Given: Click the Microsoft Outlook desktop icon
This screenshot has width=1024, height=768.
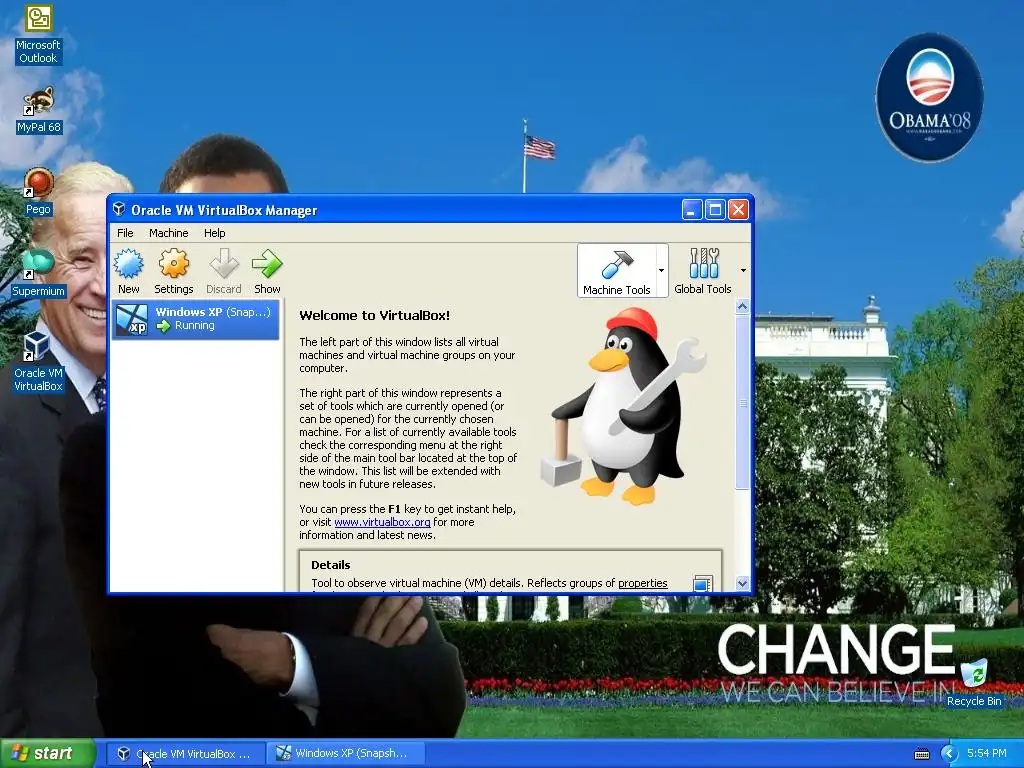Looking at the screenshot, I should click(x=38, y=35).
